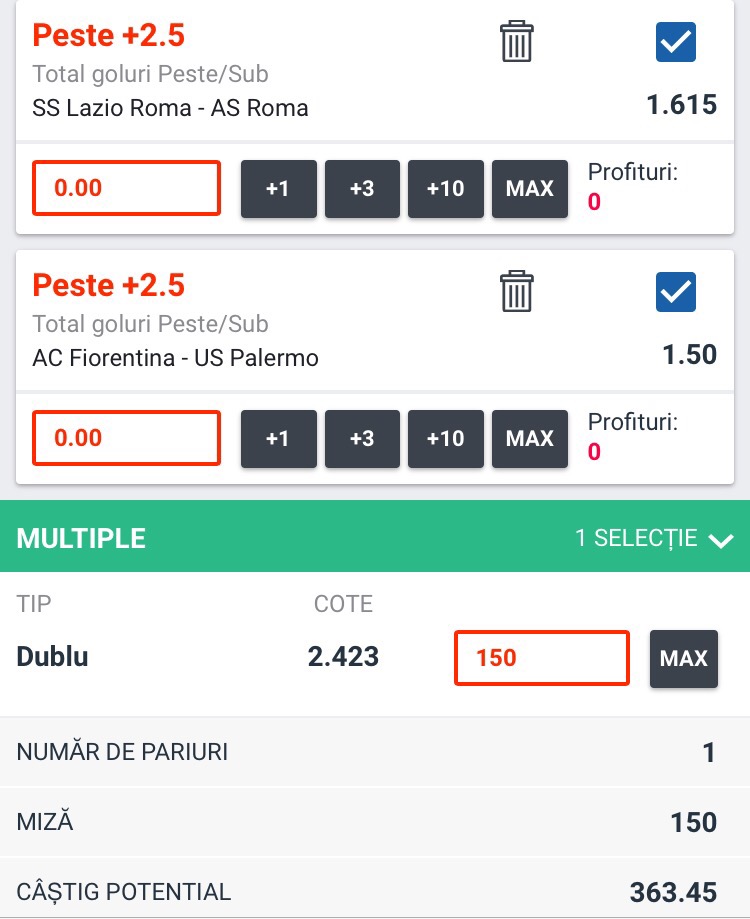Open the 1.615 odds on Lazio match
The image size is (750, 919).
(681, 105)
